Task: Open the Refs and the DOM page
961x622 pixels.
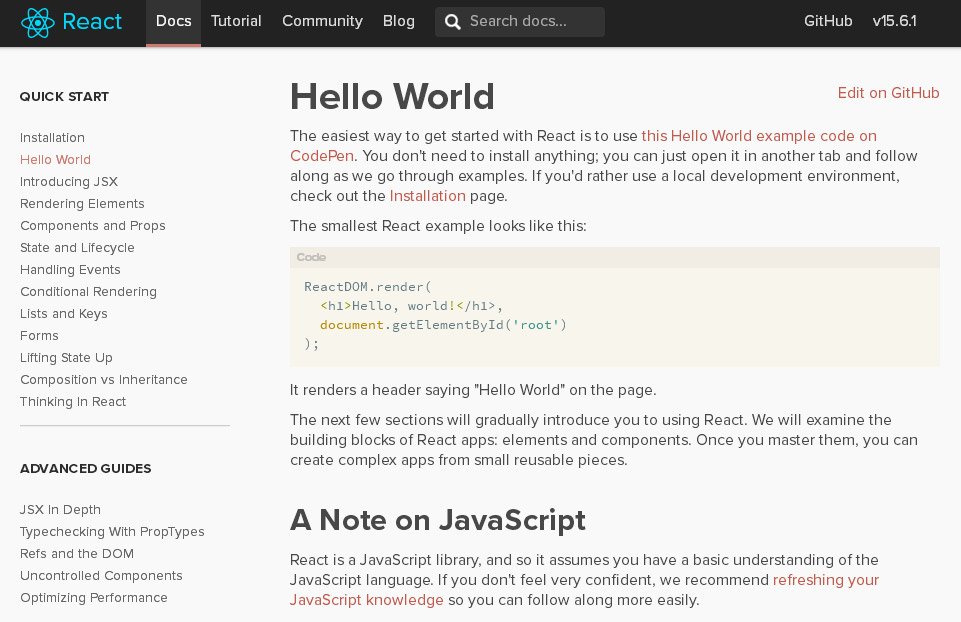Action: coord(76,554)
